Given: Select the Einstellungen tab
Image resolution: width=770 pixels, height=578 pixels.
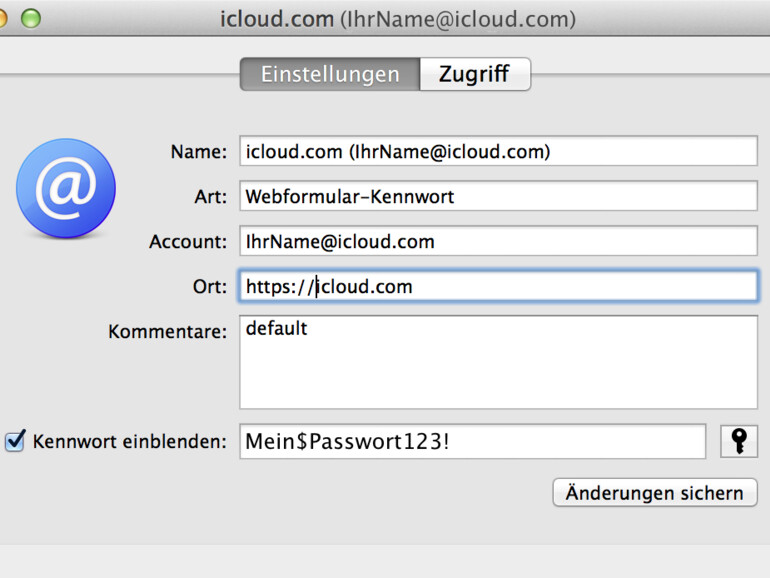Looking at the screenshot, I should pos(329,74).
